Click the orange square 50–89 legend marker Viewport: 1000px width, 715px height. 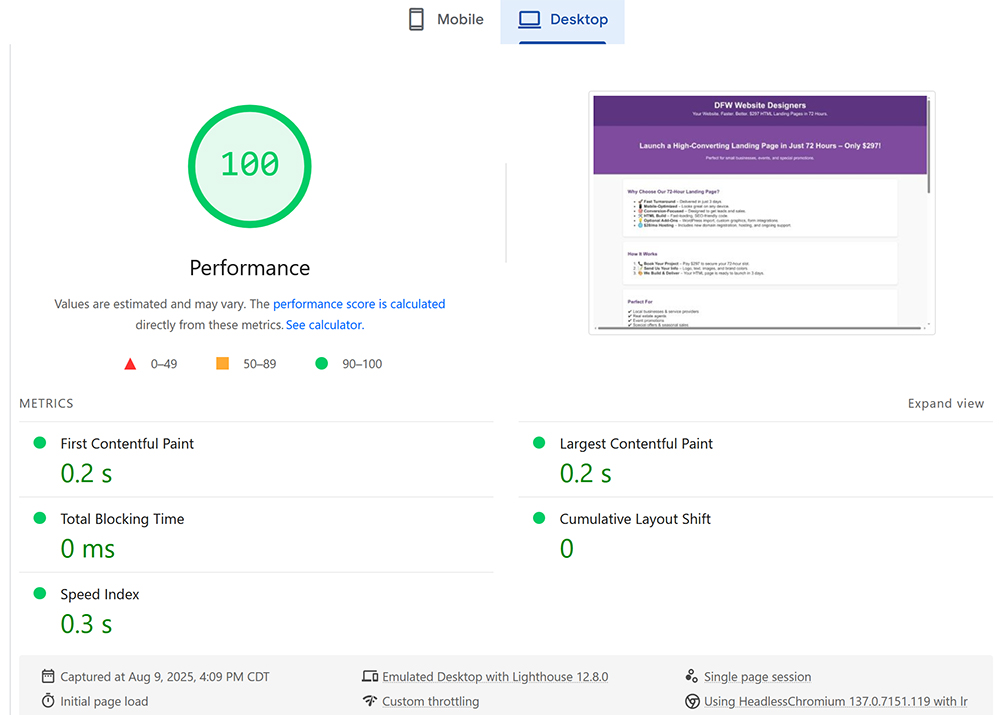coord(222,363)
